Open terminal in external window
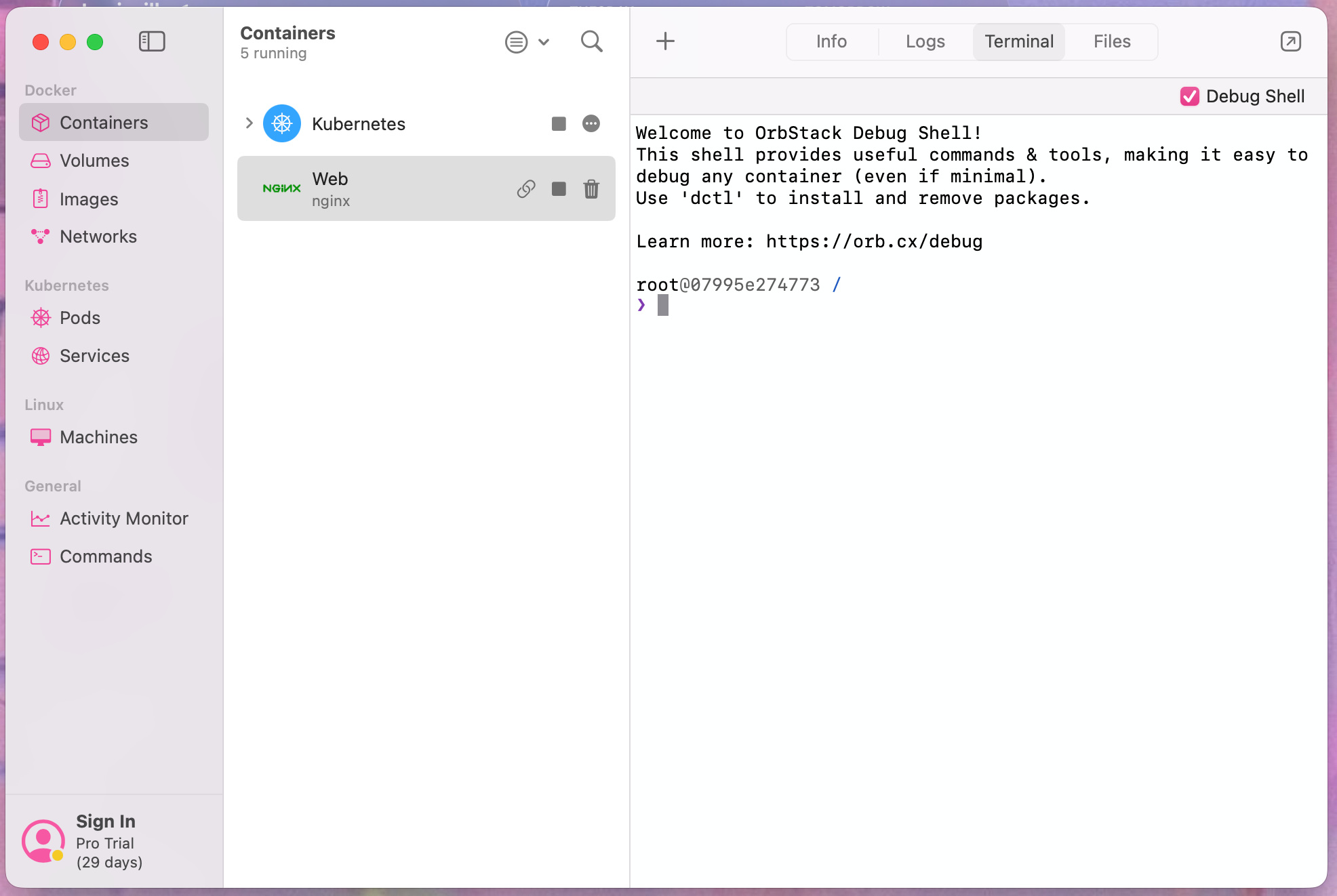Image resolution: width=1337 pixels, height=896 pixels. tap(1290, 41)
